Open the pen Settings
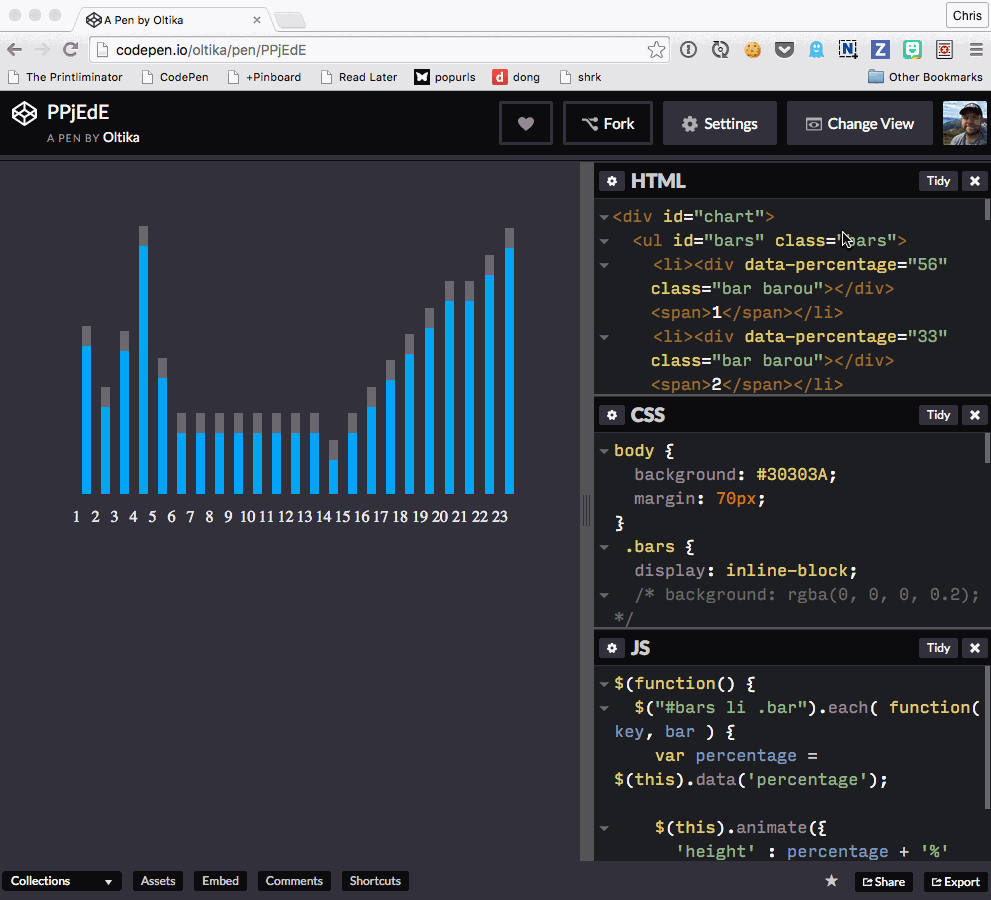991x900 pixels. click(x=720, y=123)
